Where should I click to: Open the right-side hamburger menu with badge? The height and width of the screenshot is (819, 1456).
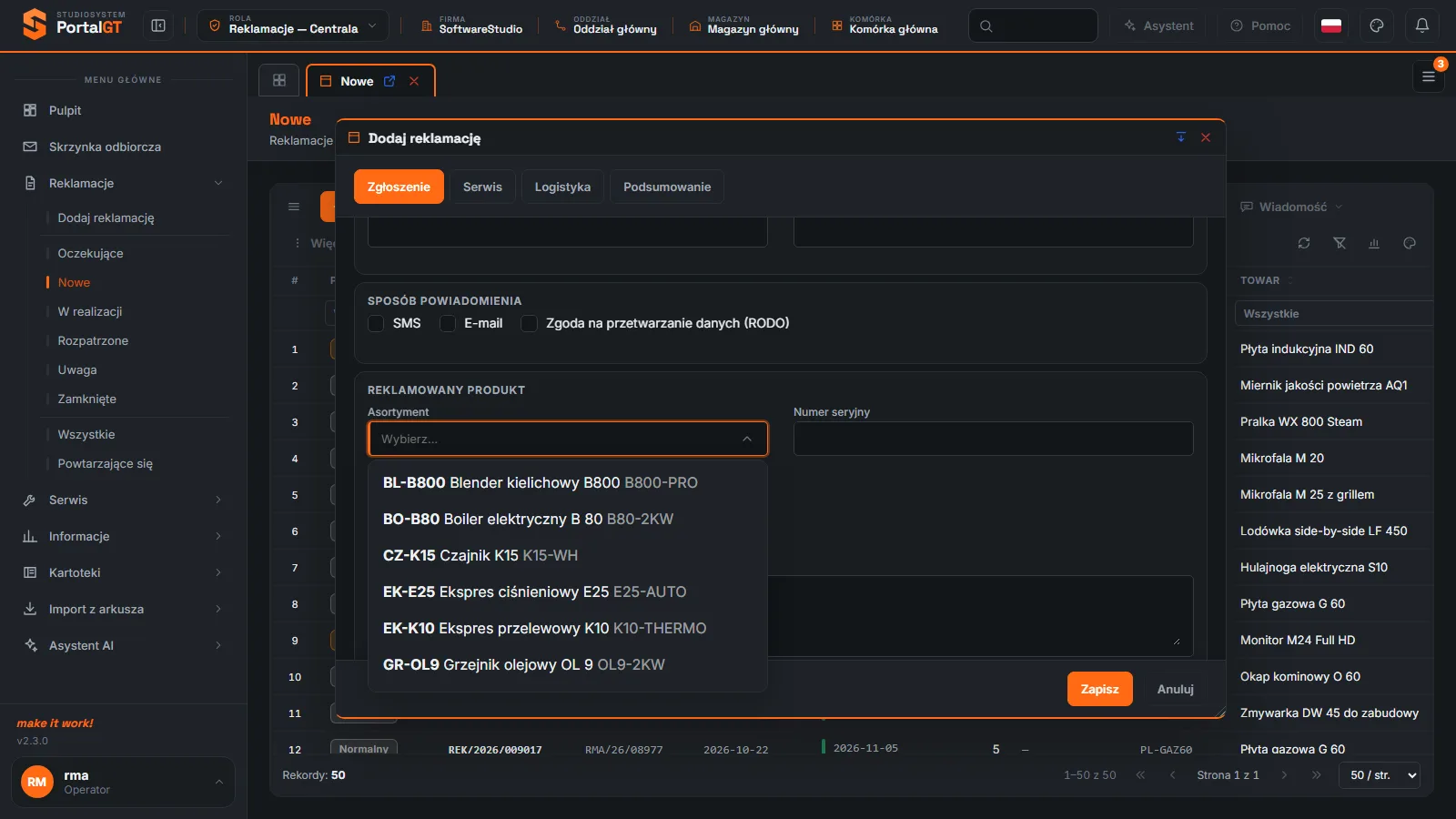[1428, 76]
